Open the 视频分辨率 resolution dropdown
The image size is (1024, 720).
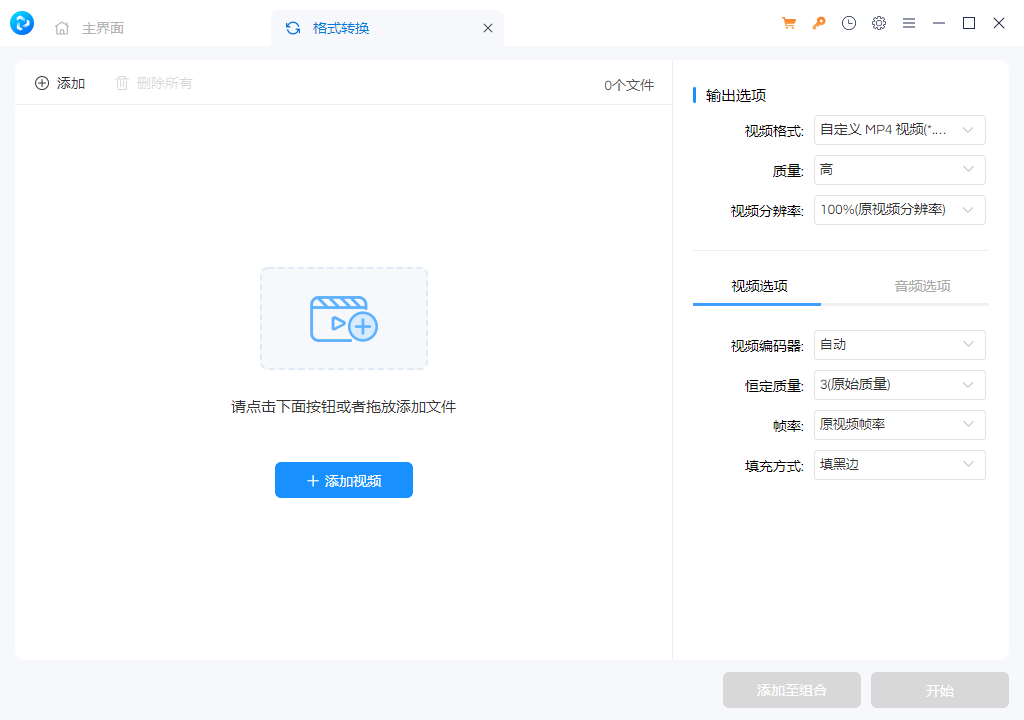[898, 210]
